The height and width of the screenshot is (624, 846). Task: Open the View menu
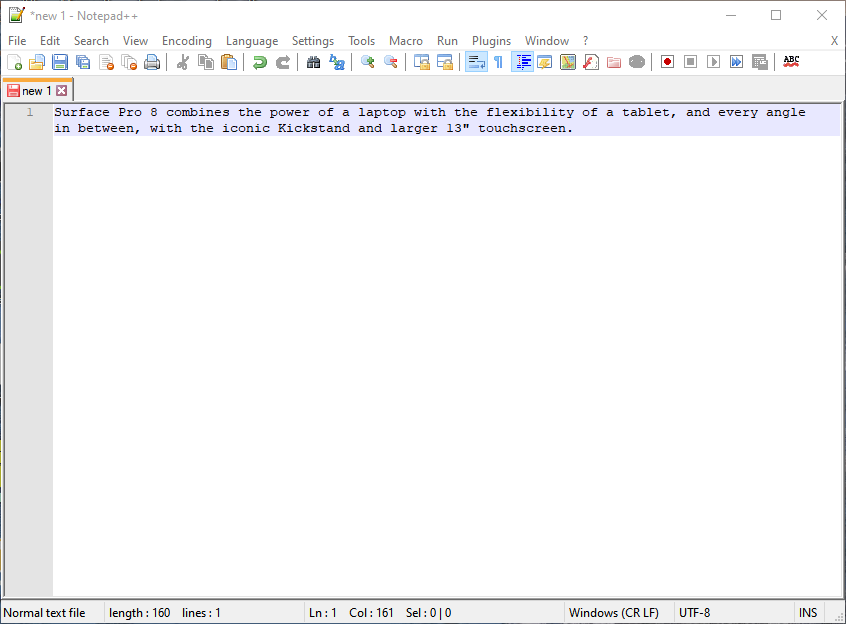pos(135,41)
